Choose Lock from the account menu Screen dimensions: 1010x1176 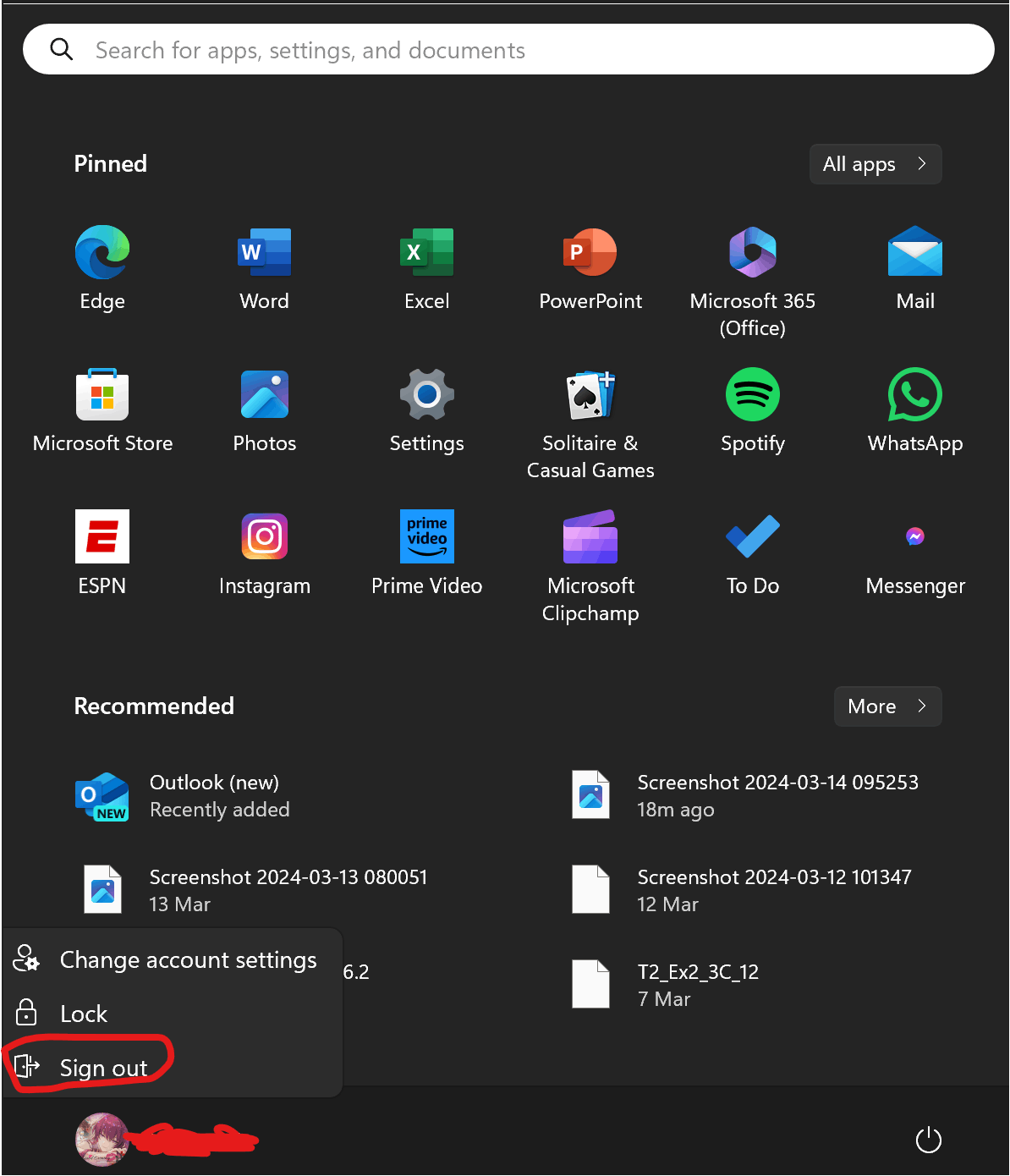point(82,1013)
